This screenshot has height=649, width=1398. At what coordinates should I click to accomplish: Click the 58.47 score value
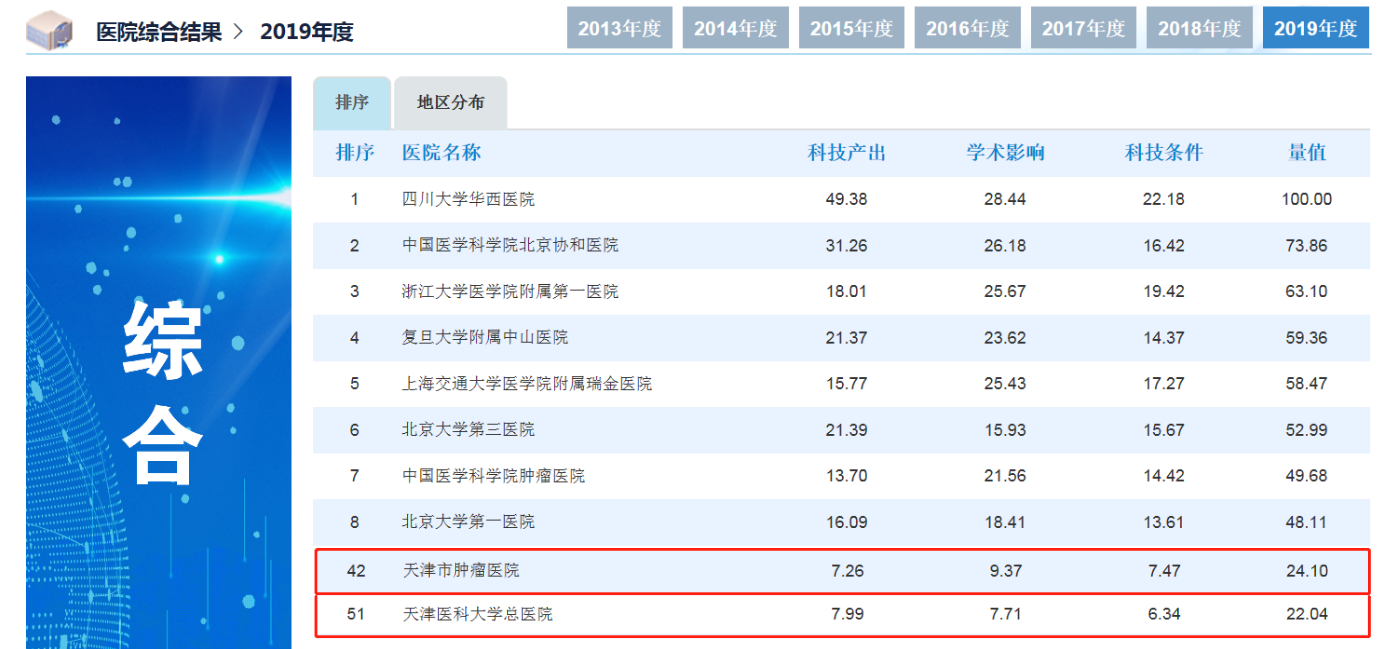point(1307,383)
